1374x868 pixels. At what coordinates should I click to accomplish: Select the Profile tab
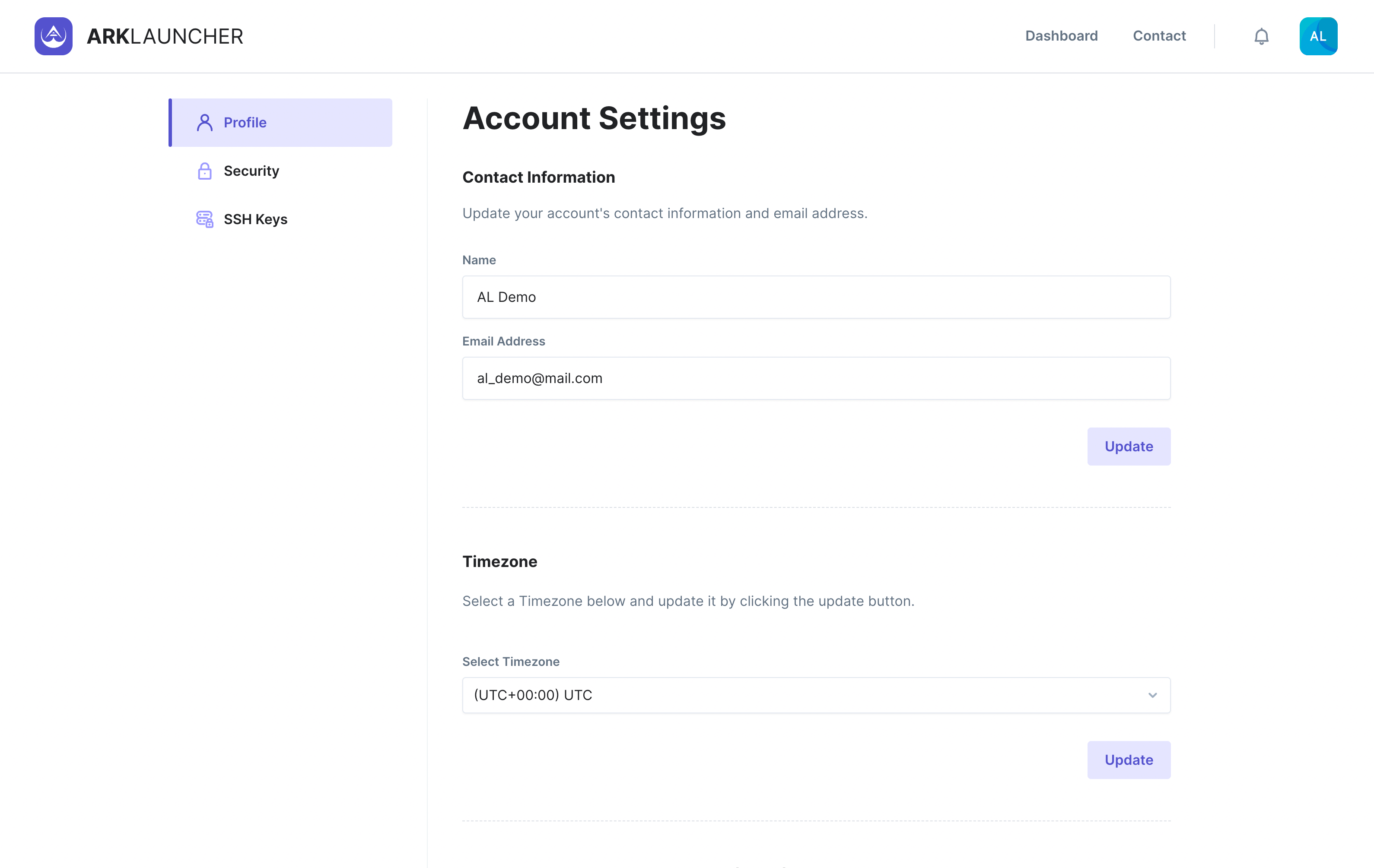click(245, 123)
